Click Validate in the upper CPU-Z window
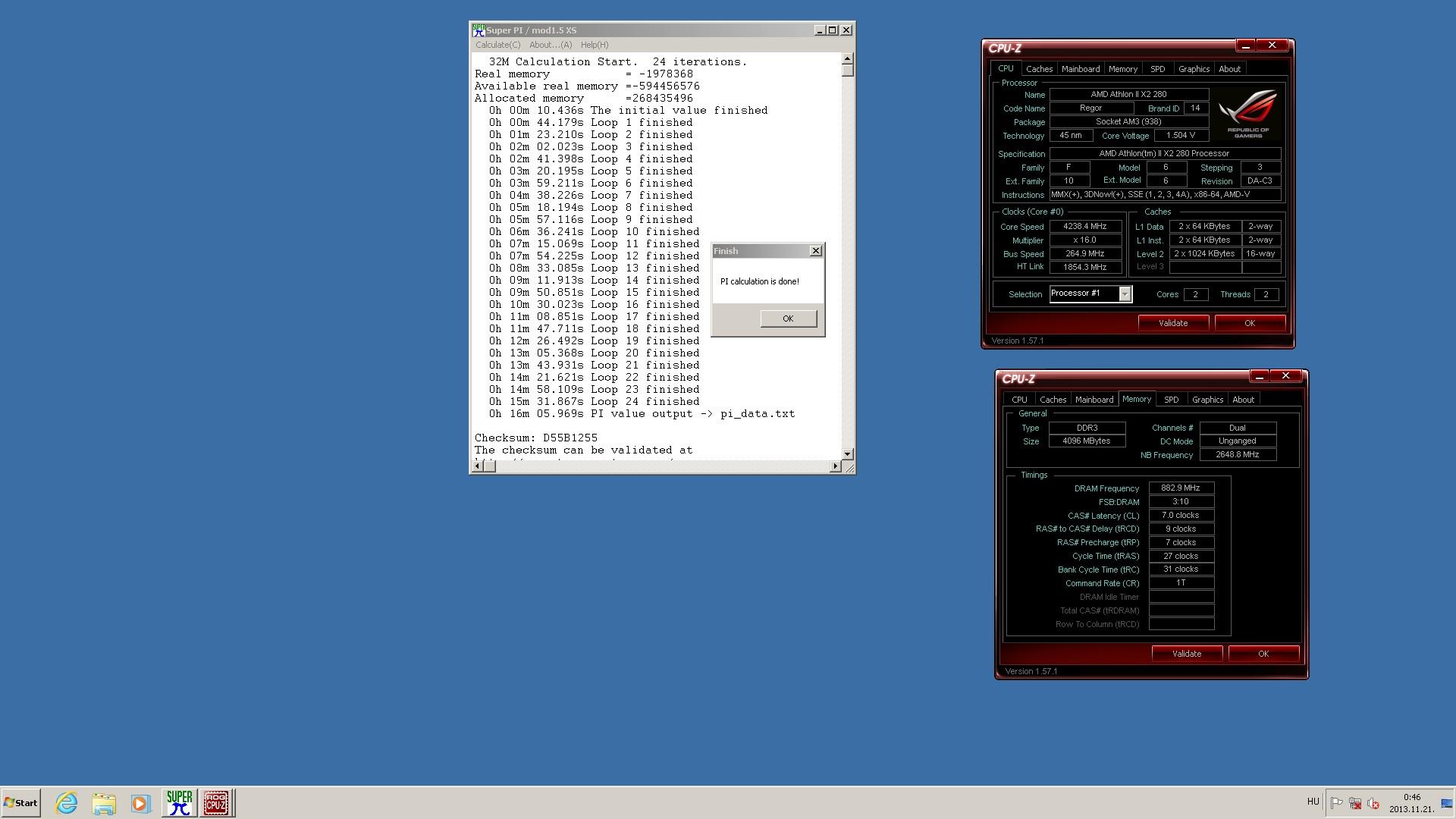The width and height of the screenshot is (1456, 819). pos(1173,323)
